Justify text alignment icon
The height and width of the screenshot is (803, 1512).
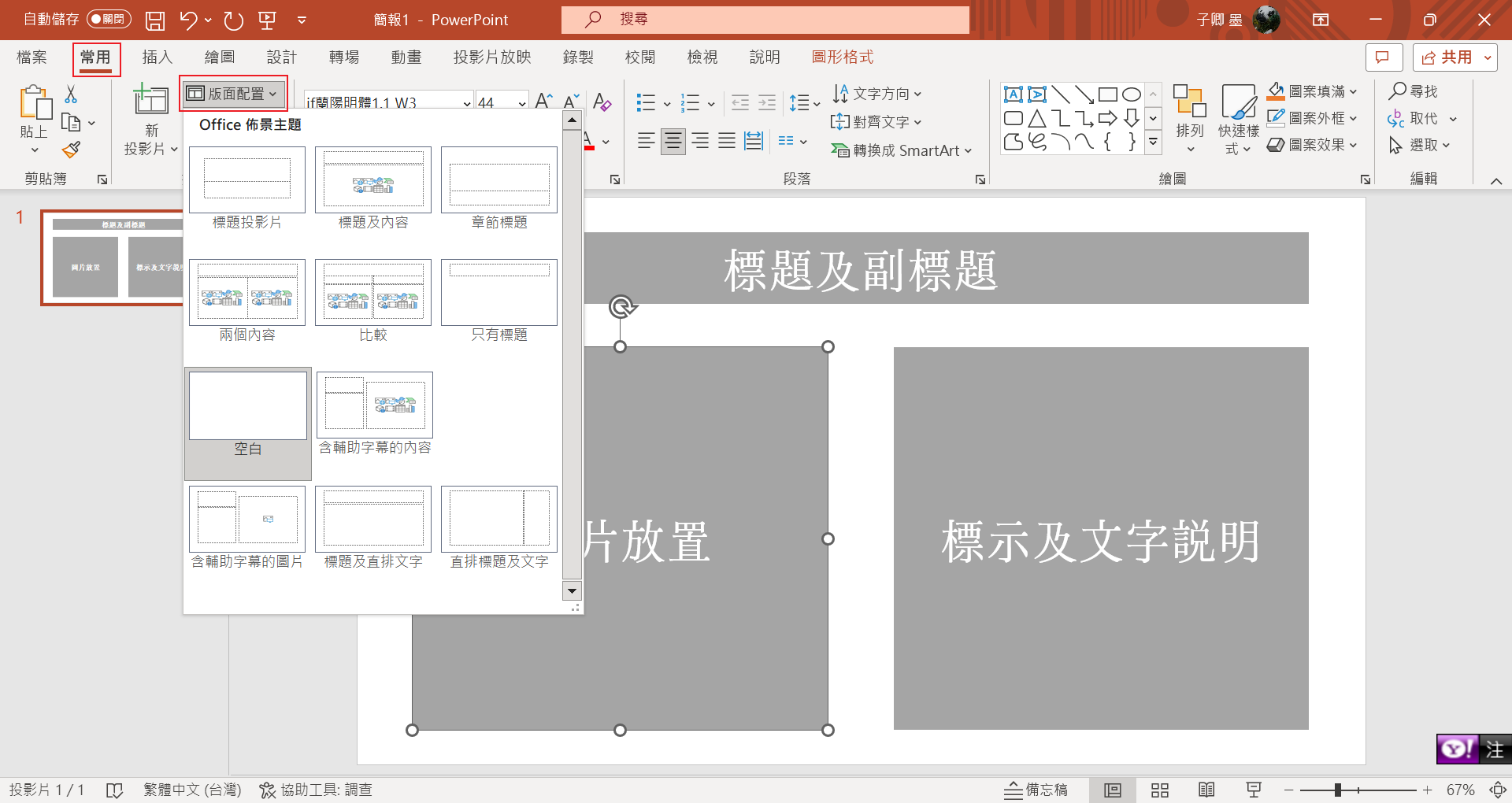(727, 141)
